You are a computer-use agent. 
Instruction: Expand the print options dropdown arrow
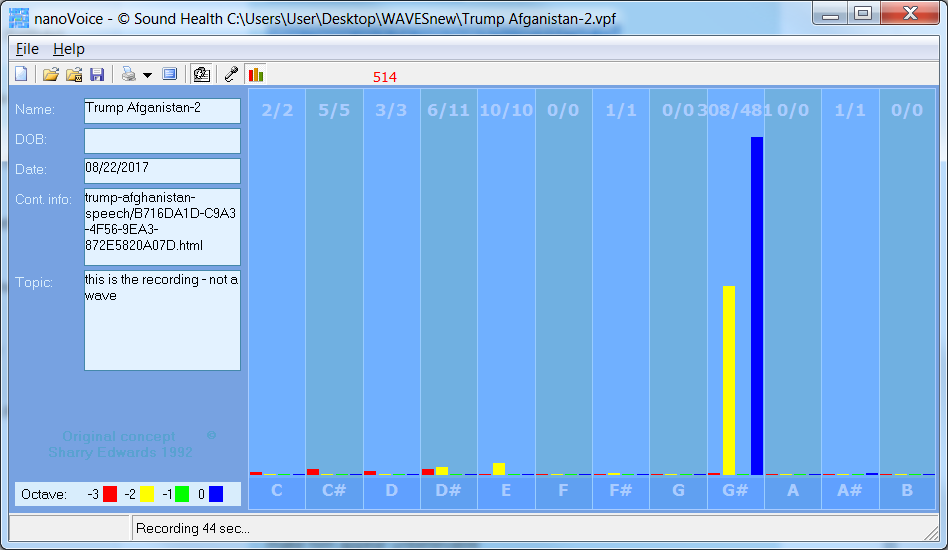pyautogui.click(x=147, y=75)
